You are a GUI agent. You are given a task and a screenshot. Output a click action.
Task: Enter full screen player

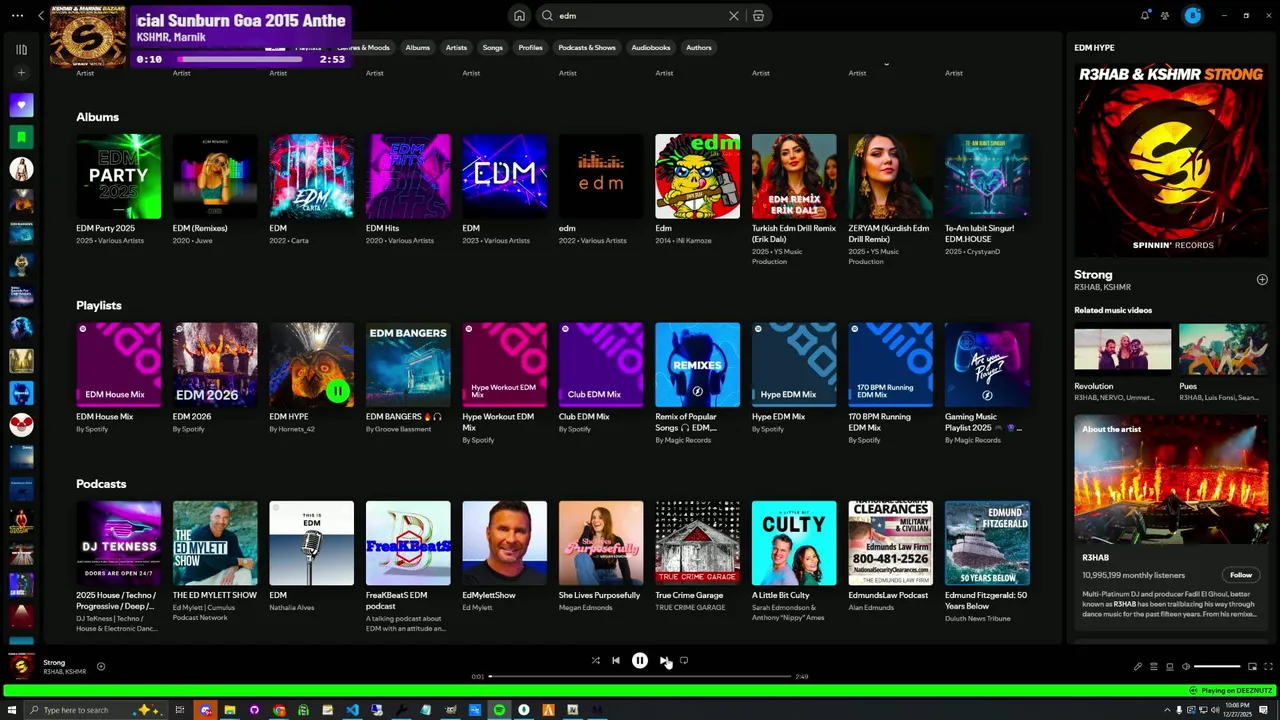tap(1269, 667)
